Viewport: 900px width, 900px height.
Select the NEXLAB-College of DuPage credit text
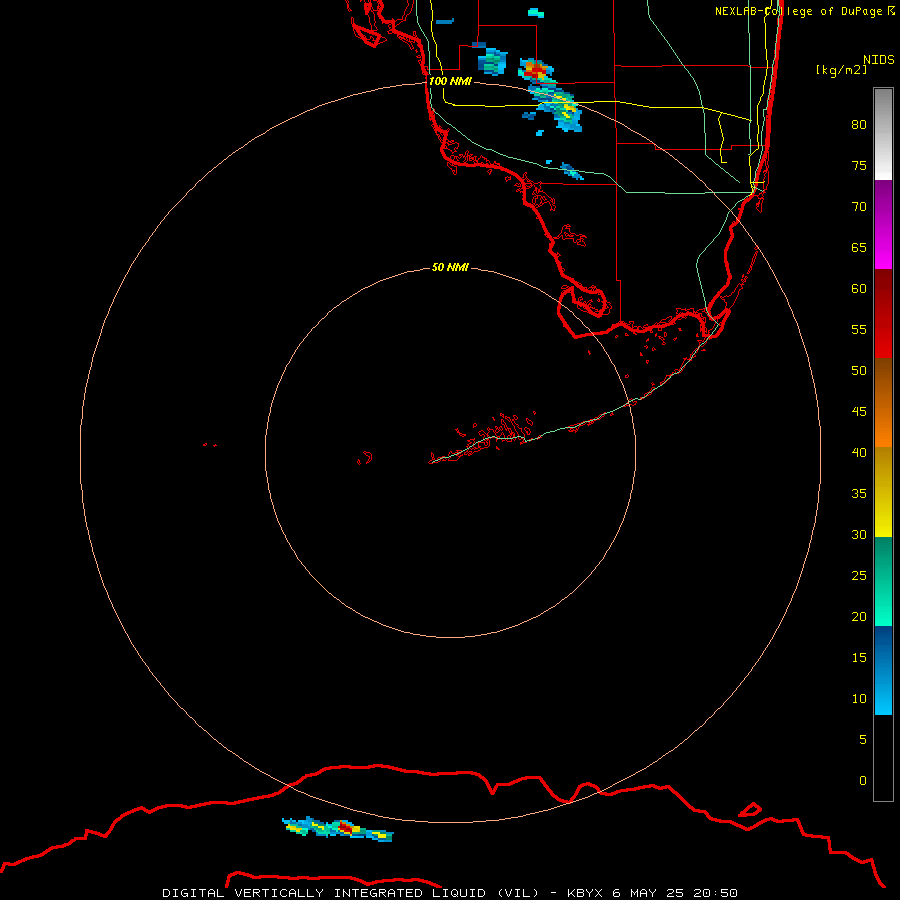805,11
